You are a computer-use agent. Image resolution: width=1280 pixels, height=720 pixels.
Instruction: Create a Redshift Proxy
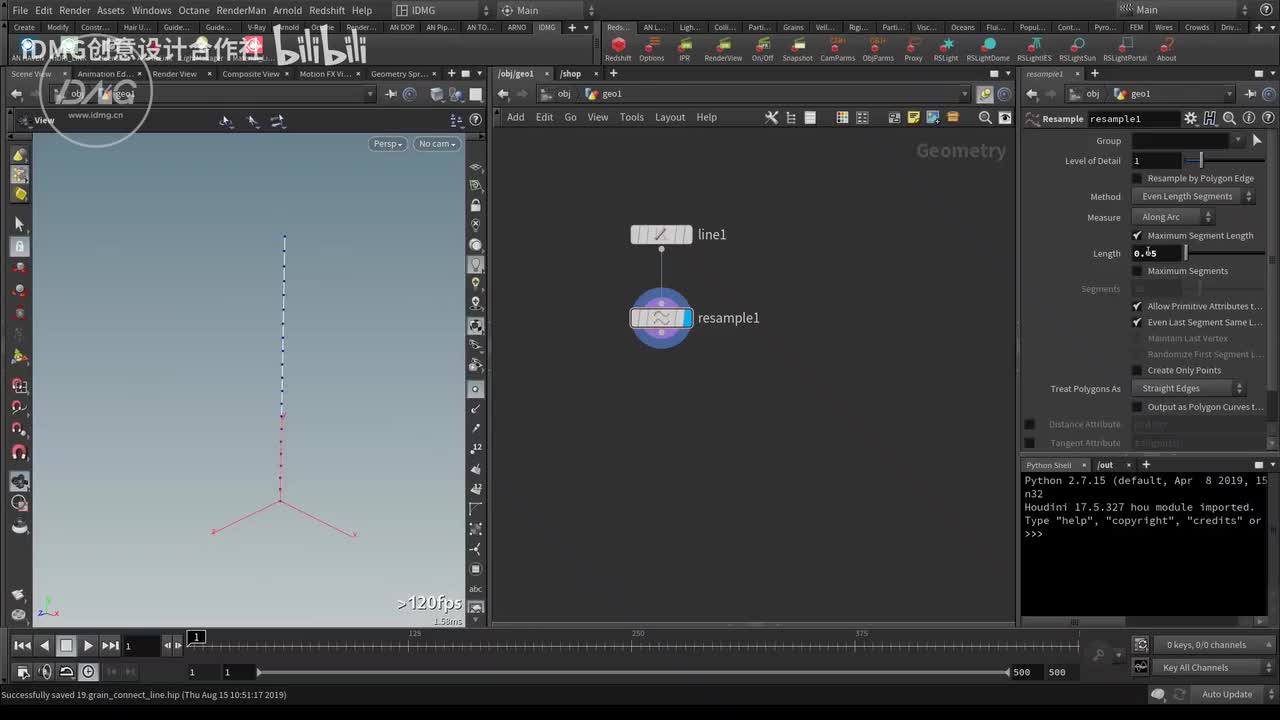click(913, 50)
